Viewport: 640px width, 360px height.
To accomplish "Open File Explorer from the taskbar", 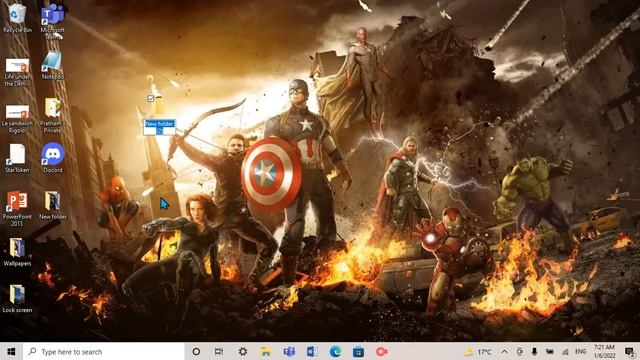I will [266, 351].
